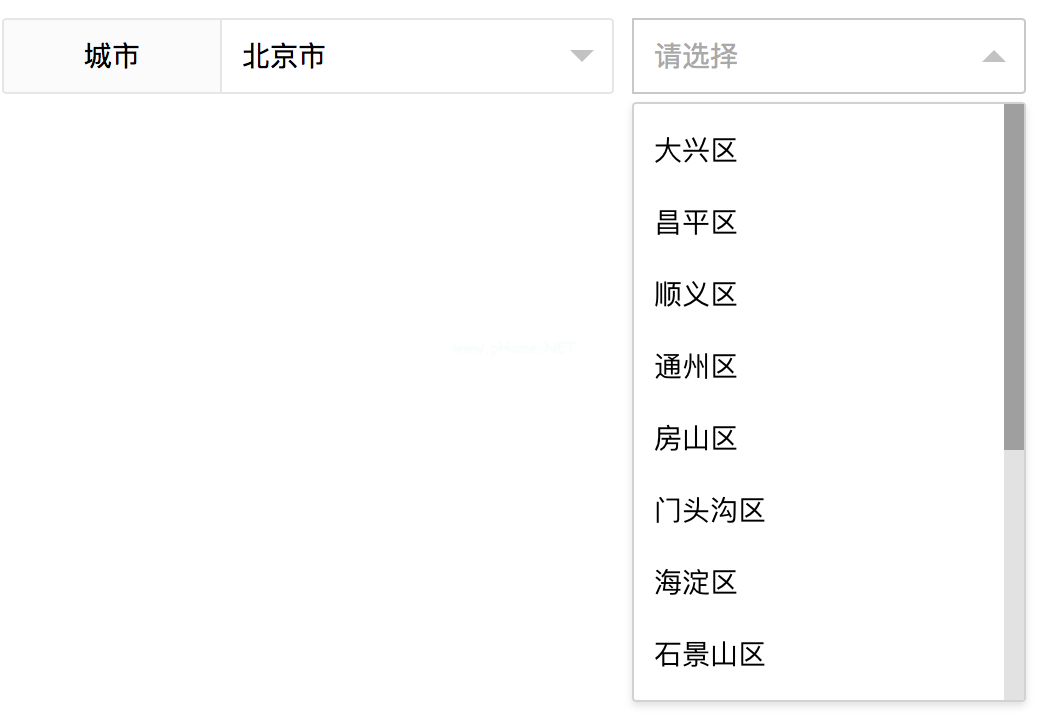The width and height of the screenshot is (1038, 714).
Task: Collapse the list using the 请选择 up arrow
Action: tap(993, 57)
